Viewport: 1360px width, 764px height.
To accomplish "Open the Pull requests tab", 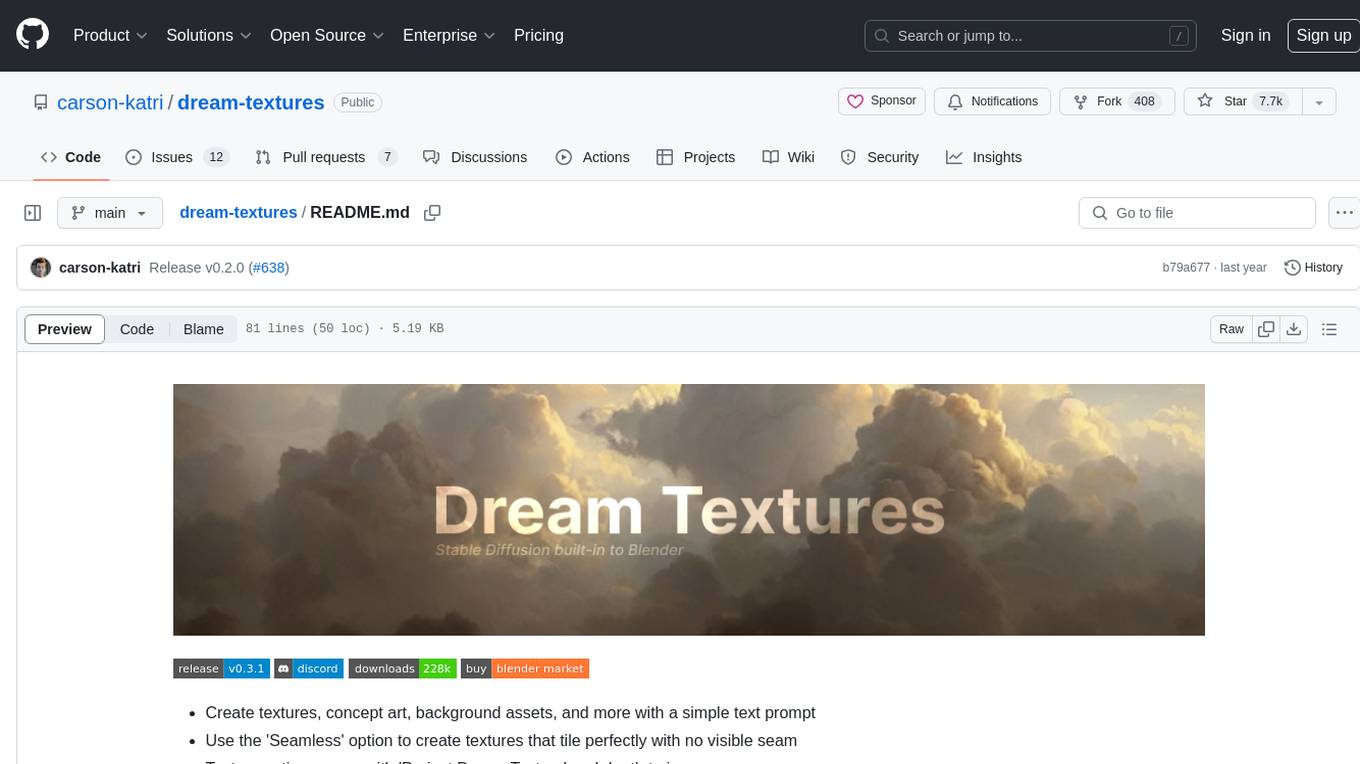I will [x=326, y=157].
